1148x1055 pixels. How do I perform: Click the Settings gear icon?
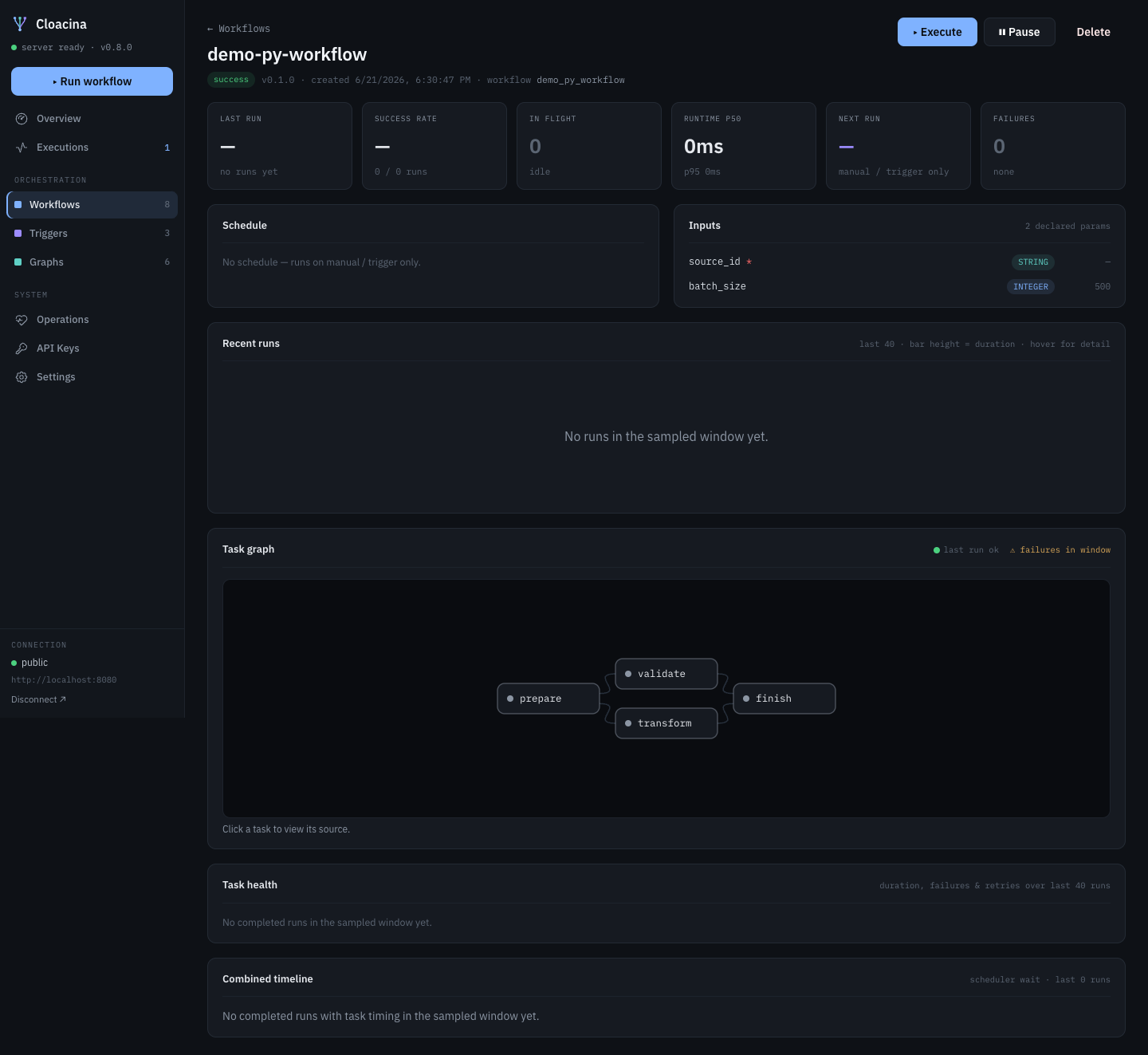tap(22, 377)
